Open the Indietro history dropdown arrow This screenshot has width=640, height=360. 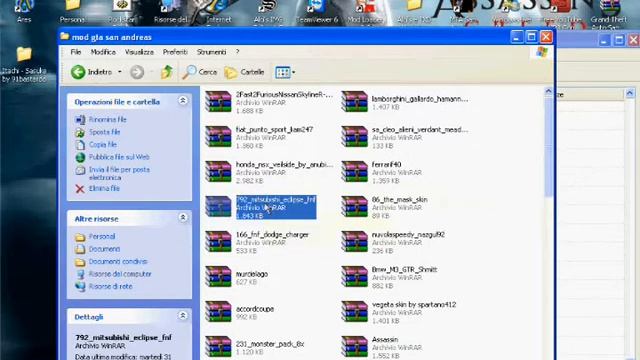pos(120,72)
